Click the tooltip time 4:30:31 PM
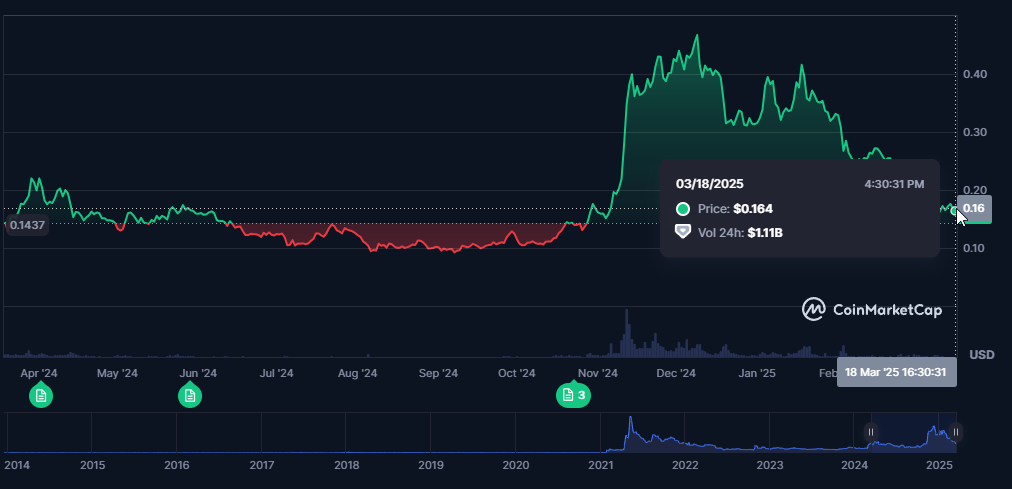1012x489 pixels. pos(894,185)
